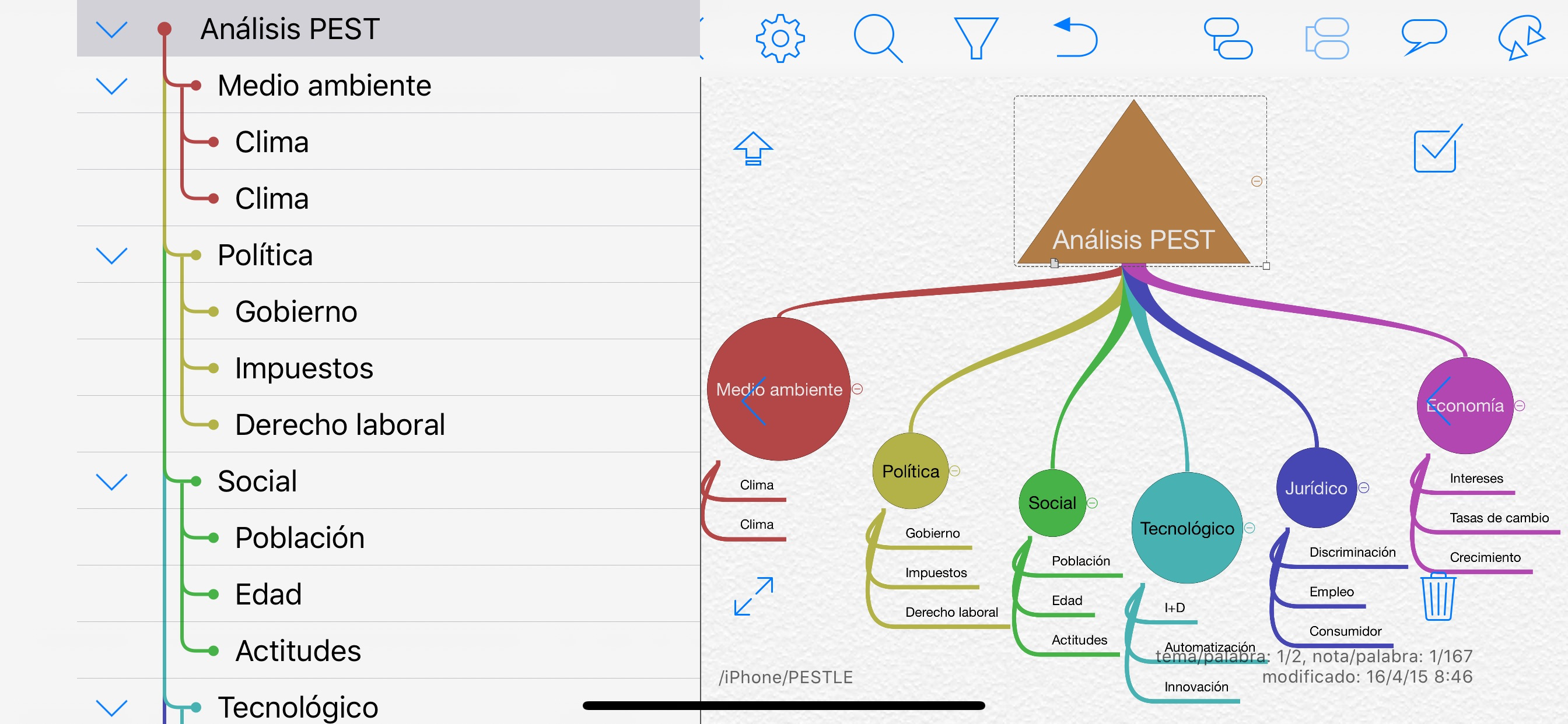Click the Tecnológico teal circle node

(1186, 528)
